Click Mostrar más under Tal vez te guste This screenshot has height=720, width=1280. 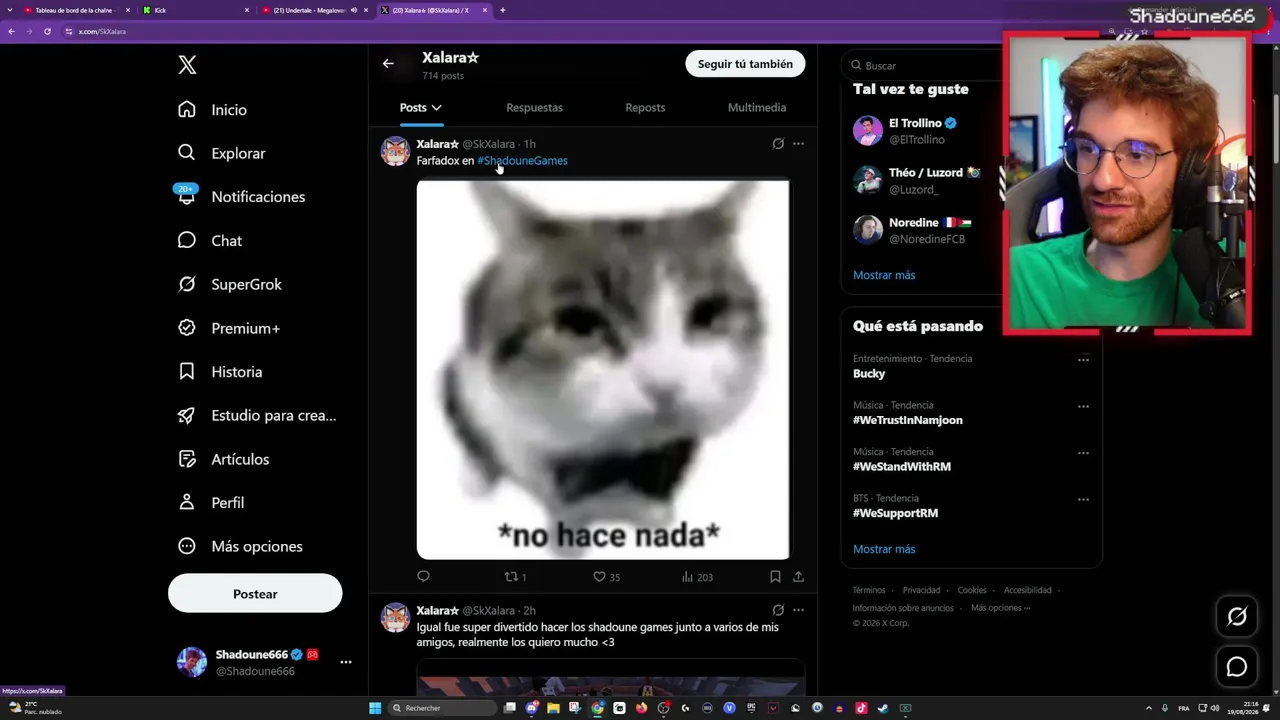coord(884,275)
